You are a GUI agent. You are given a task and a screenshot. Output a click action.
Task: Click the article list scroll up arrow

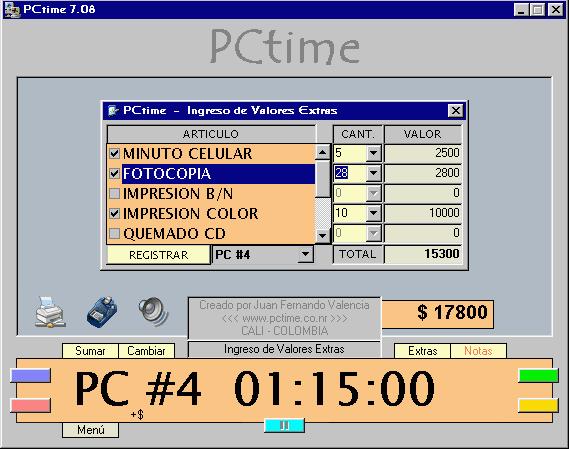(323, 152)
